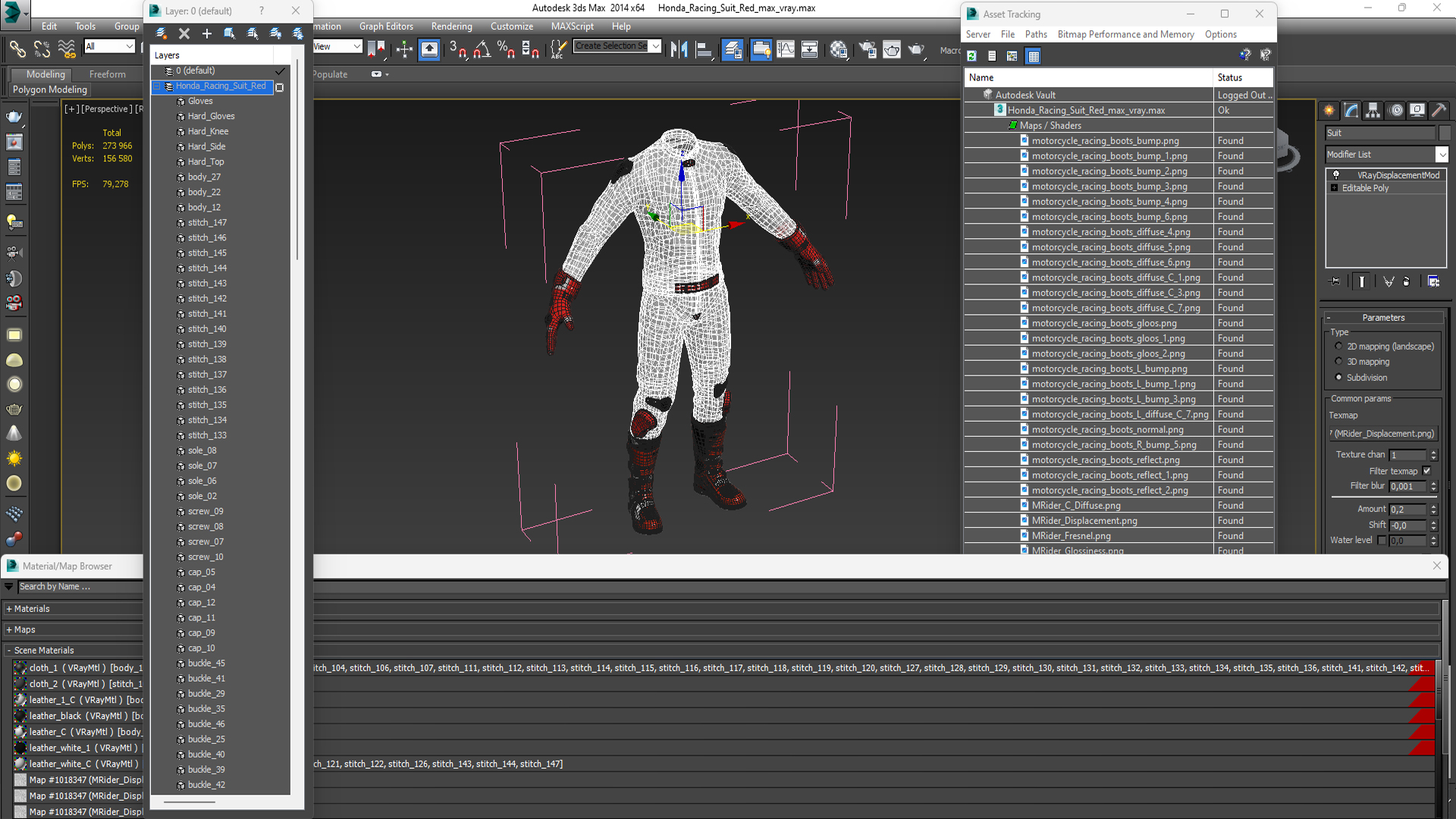Click Unlink Selection icon
Image resolution: width=1456 pixels, height=819 pixels.
[42, 49]
